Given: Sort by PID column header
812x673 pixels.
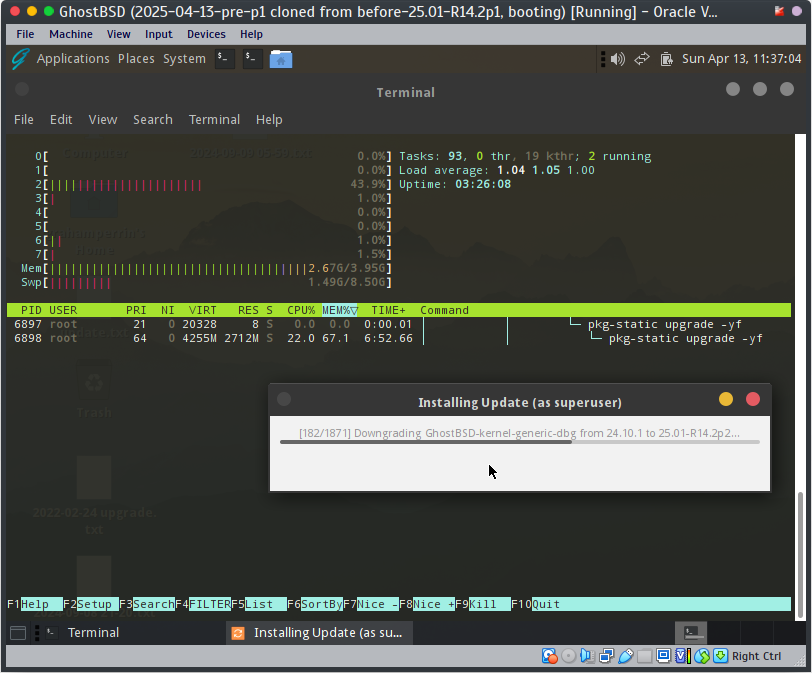Looking at the screenshot, I should pos(31,310).
